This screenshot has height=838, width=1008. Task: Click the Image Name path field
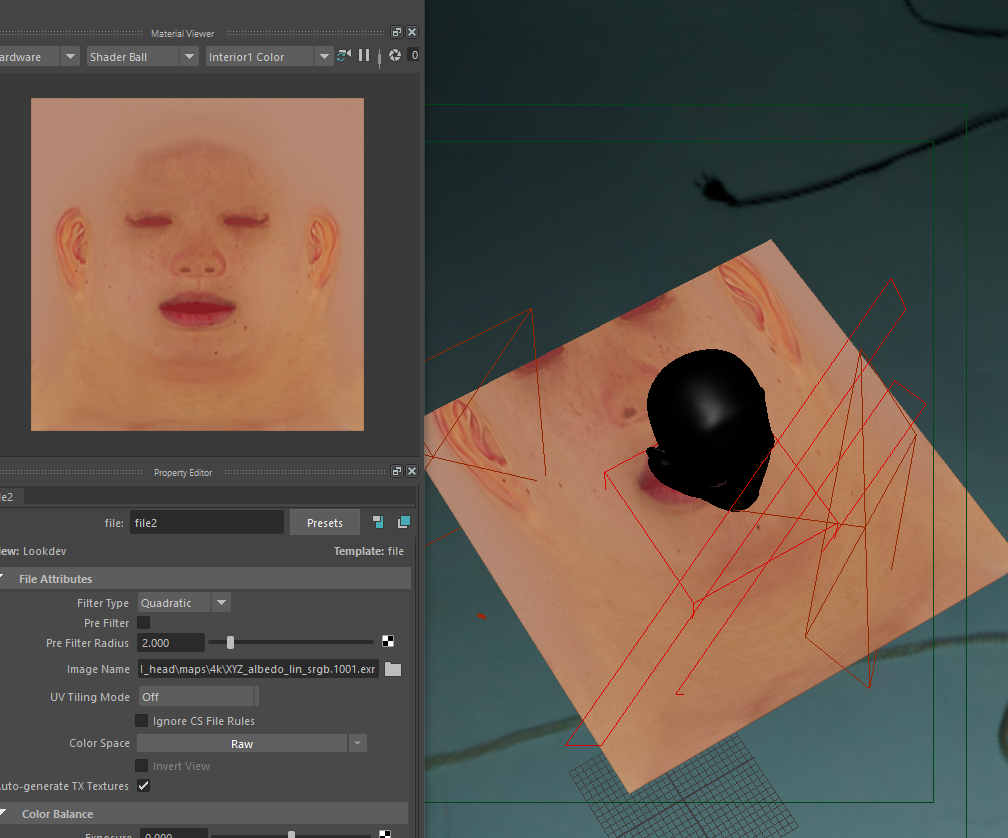point(258,669)
